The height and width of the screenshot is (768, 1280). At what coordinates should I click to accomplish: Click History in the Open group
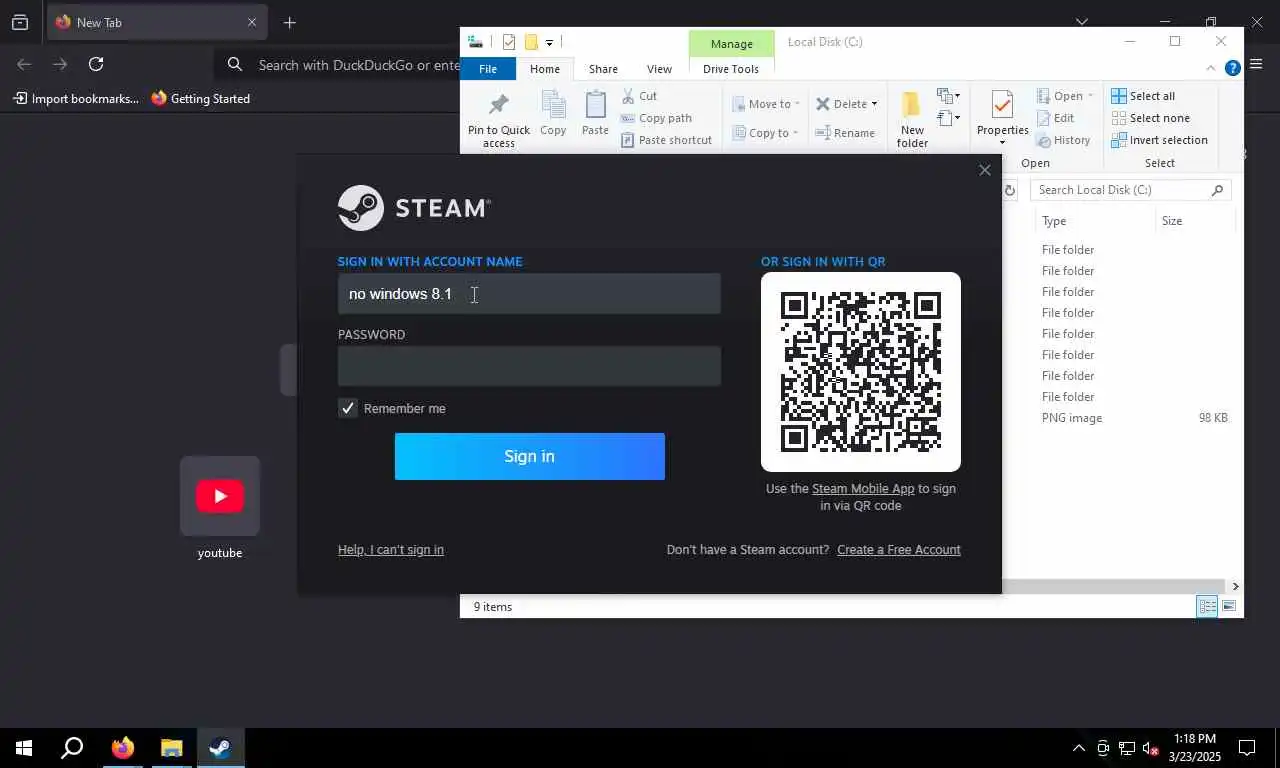tap(1063, 140)
